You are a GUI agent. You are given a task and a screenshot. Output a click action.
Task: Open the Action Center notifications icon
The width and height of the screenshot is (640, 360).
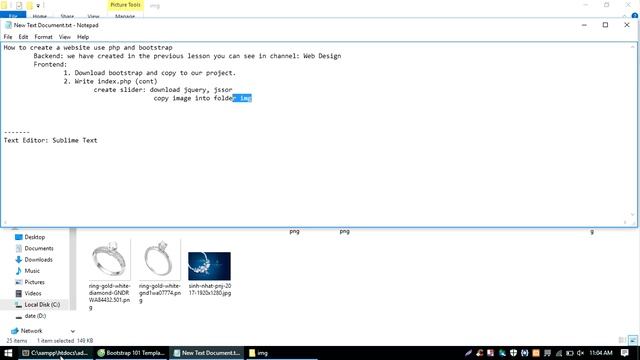pyautogui.click(x=624, y=353)
